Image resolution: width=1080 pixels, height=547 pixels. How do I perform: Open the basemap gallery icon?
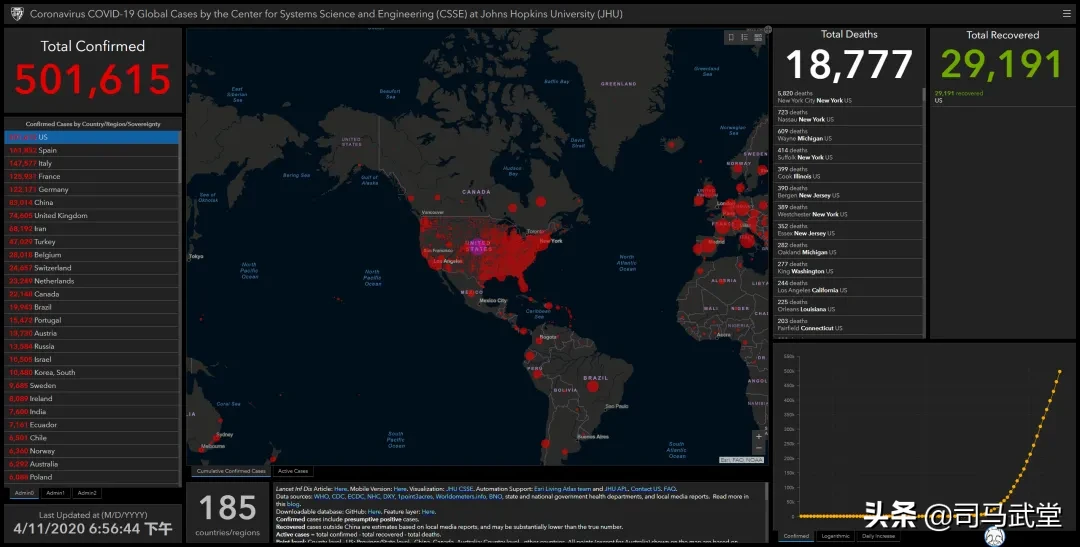coord(758,37)
